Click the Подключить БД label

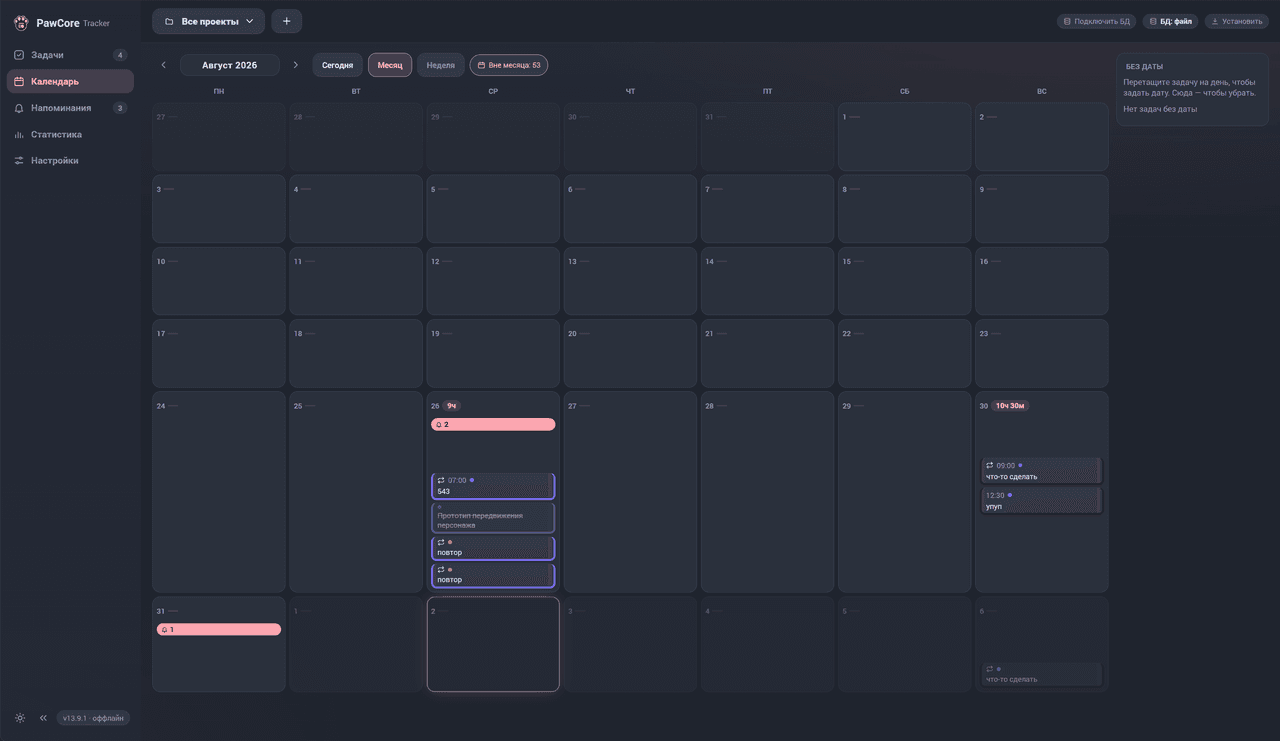tap(1102, 21)
